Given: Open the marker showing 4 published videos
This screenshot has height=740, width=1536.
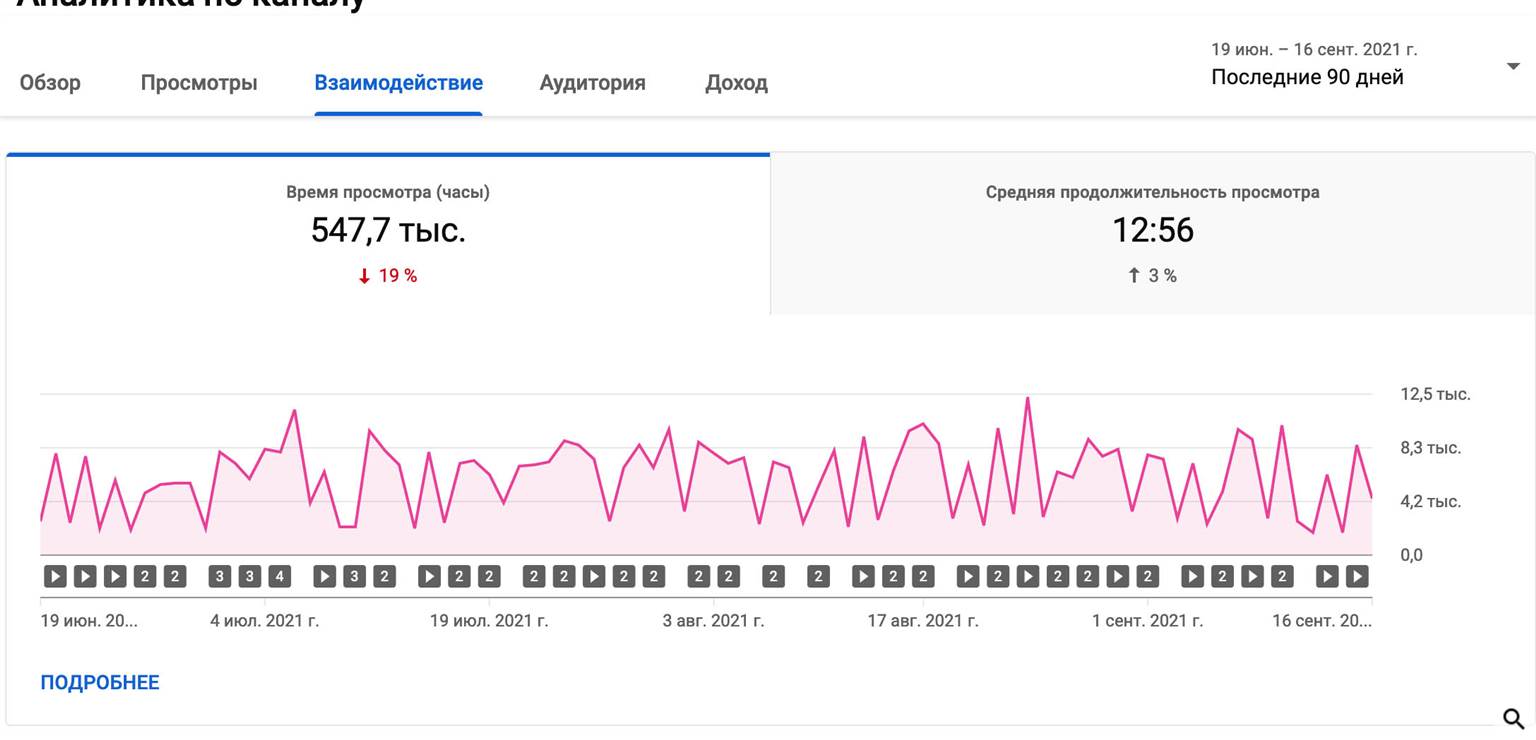Looking at the screenshot, I should click(x=280, y=576).
